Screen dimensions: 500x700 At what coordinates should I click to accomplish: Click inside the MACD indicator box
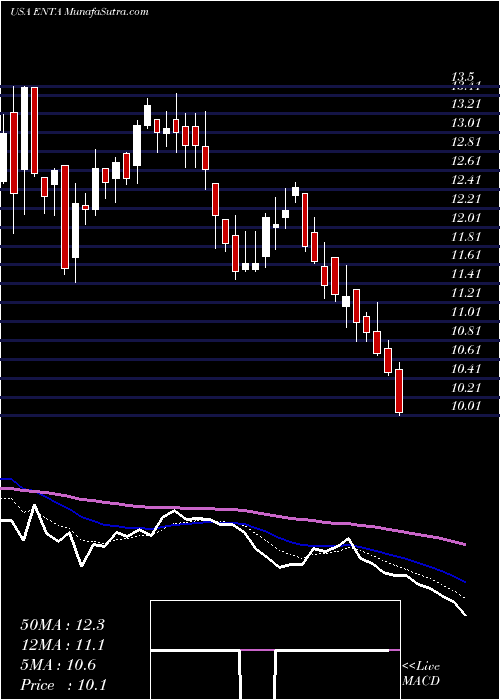click(275, 650)
